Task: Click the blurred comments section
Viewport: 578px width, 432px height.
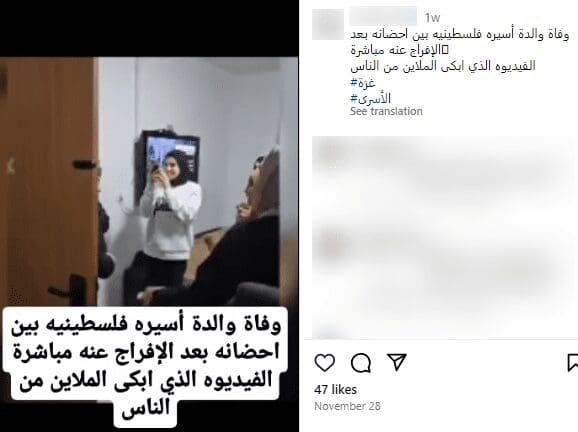Action: (442, 237)
